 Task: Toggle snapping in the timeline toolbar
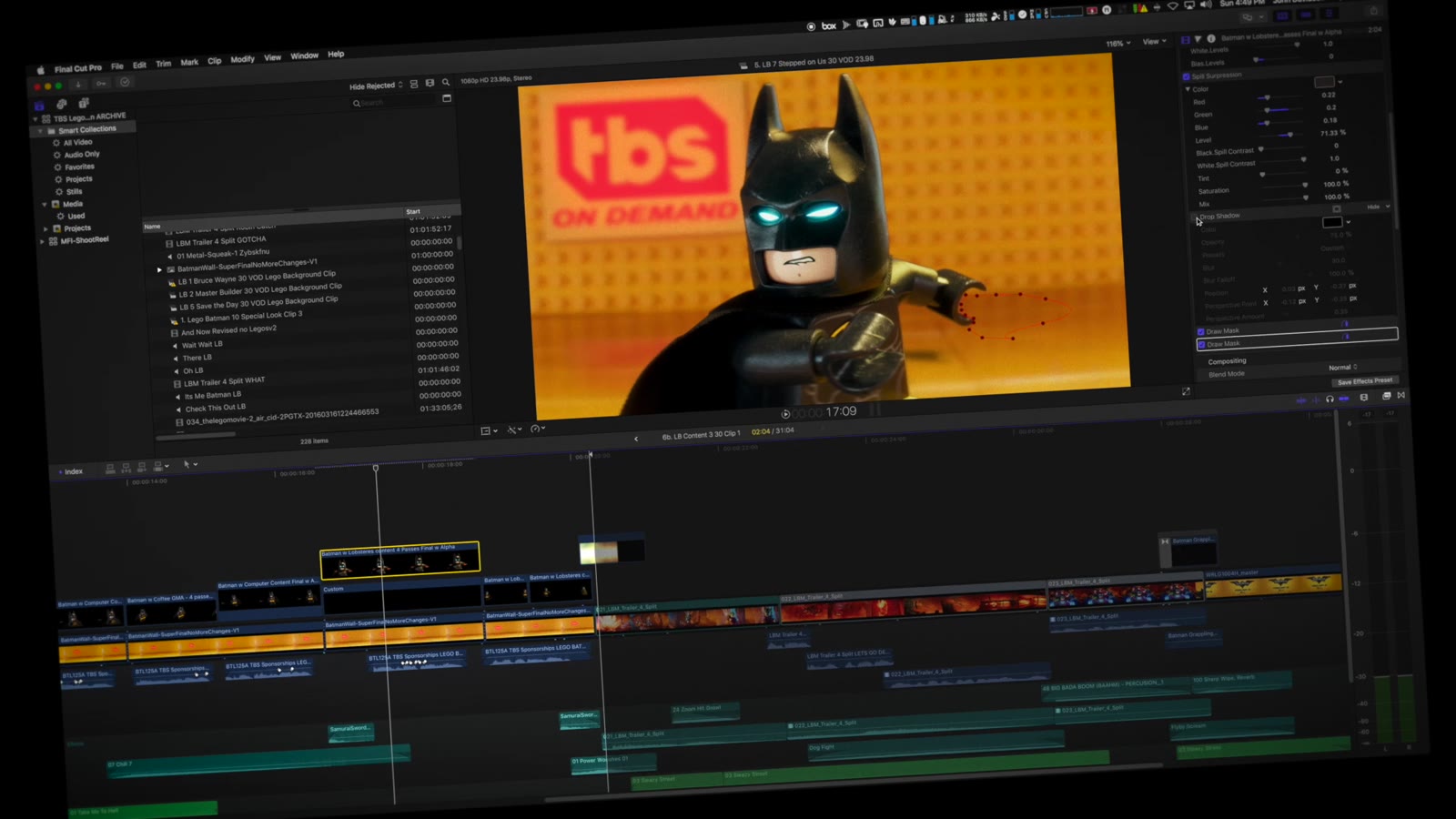tap(1344, 399)
